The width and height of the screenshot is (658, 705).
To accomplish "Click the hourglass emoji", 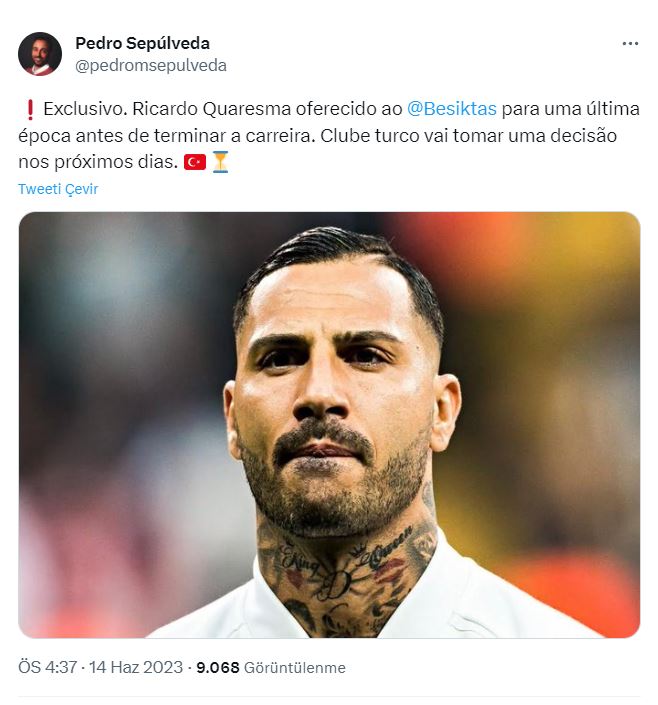I will point(220,162).
